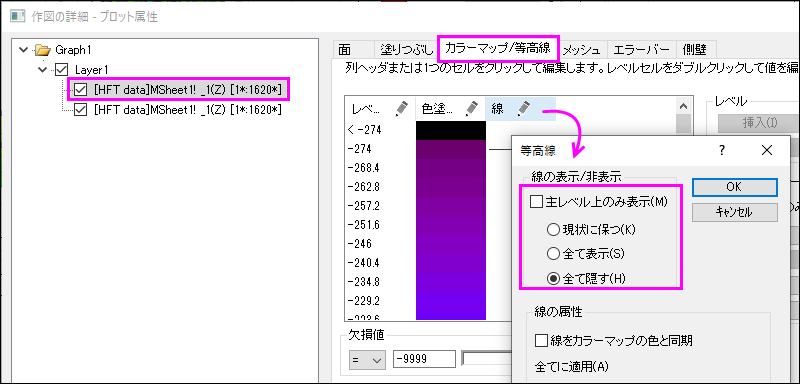
Task: Click the help question mark in 等高線 dialog
Action: (x=721, y=150)
